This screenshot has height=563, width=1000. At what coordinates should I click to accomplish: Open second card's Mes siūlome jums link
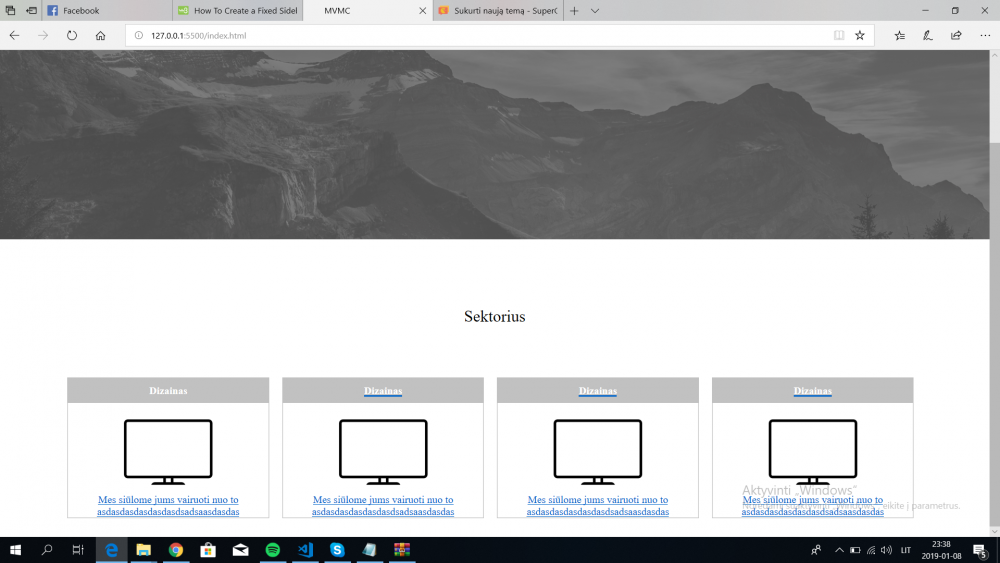tap(383, 506)
